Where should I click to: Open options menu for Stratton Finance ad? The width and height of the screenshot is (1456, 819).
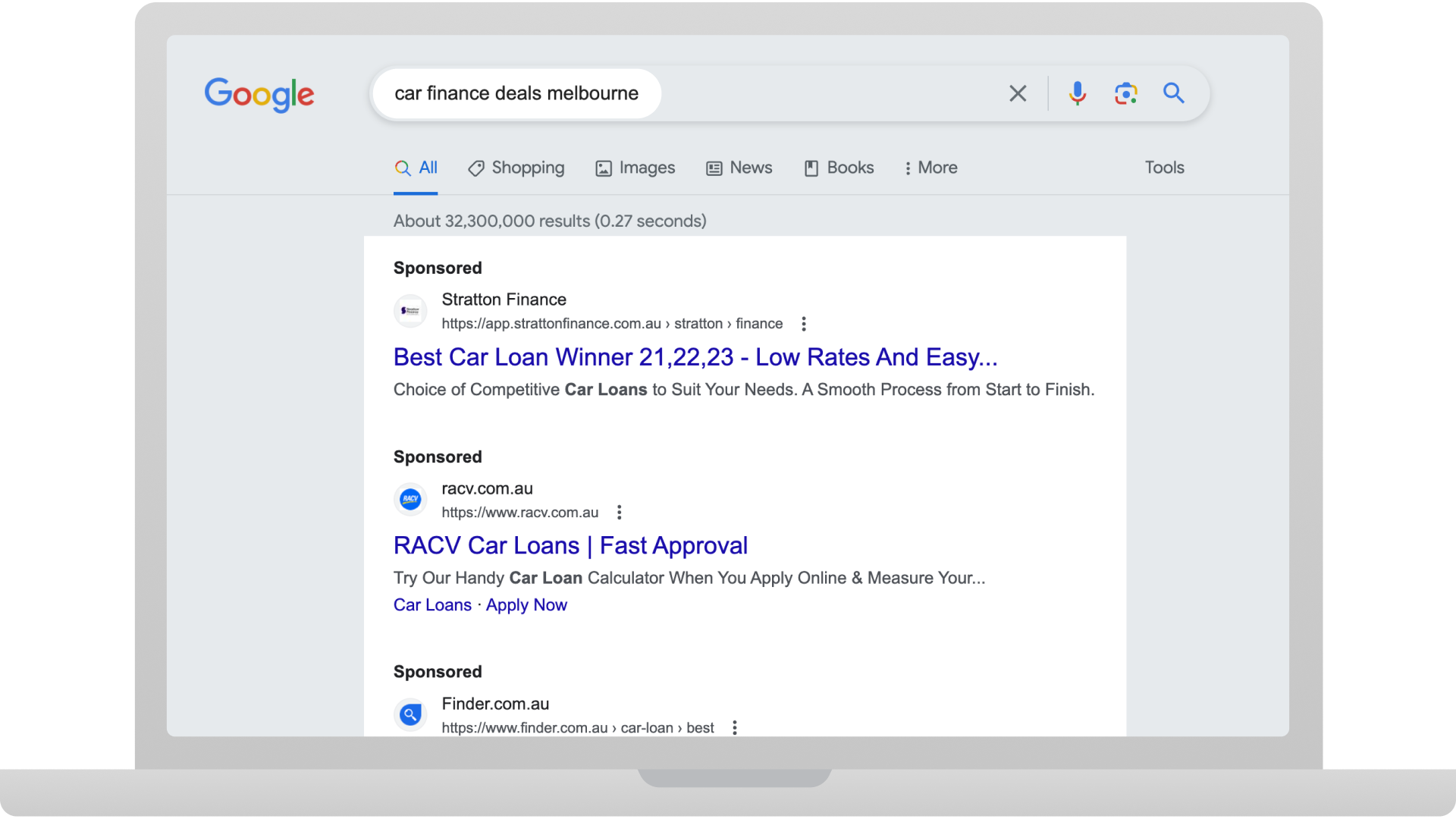pyautogui.click(x=804, y=324)
